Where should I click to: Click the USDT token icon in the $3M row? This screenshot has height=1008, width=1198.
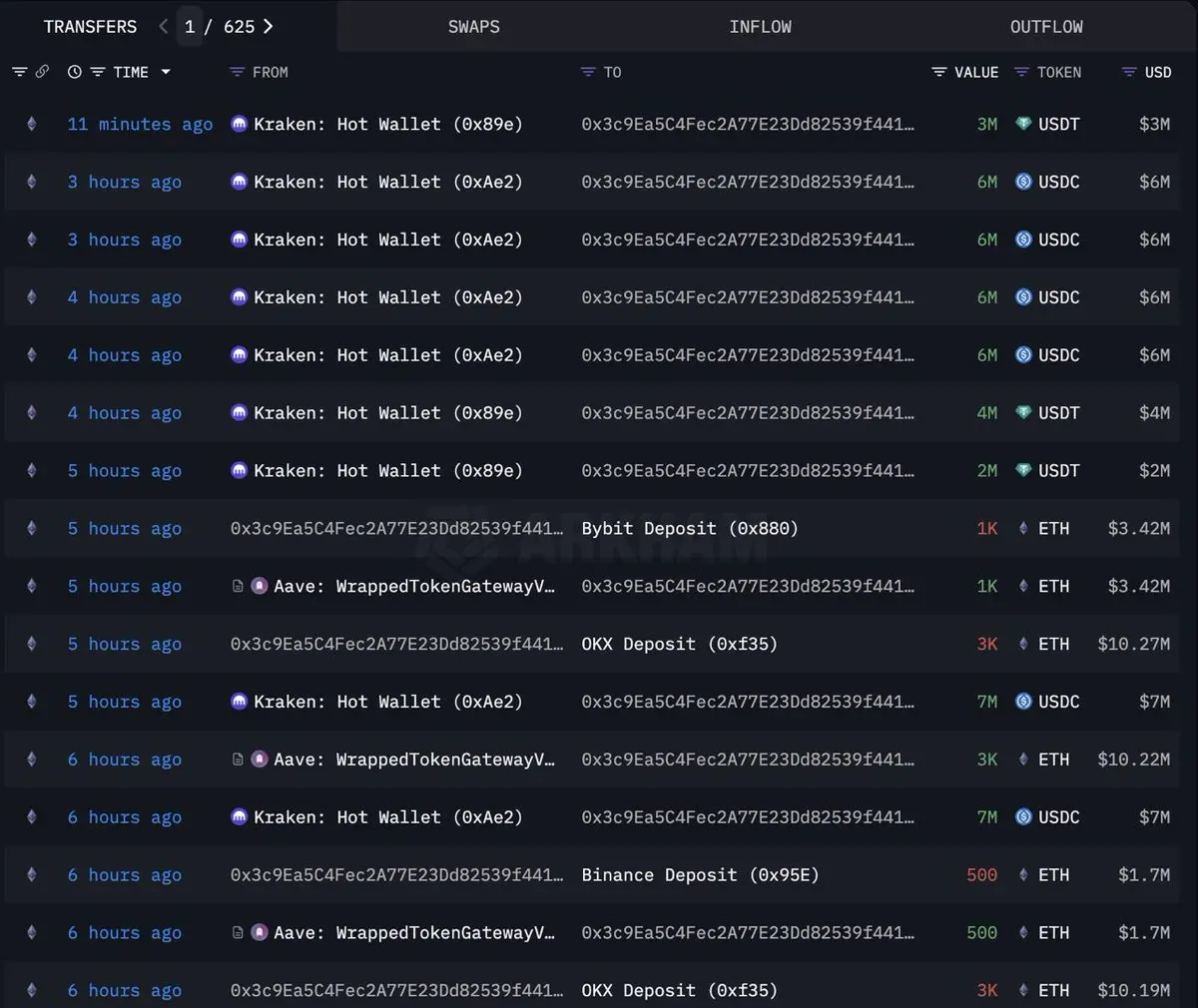1023,124
